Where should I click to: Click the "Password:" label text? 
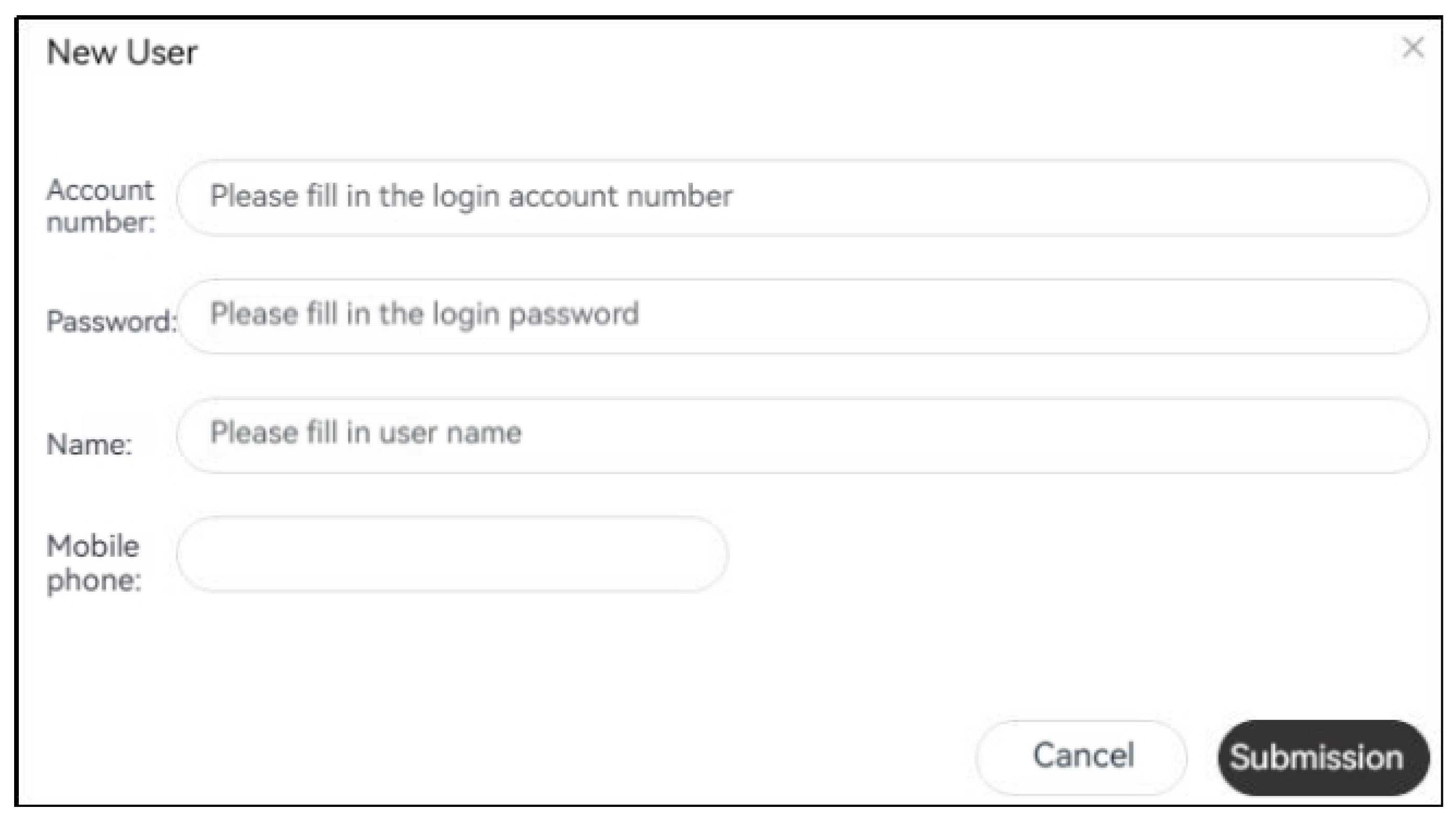(x=111, y=322)
